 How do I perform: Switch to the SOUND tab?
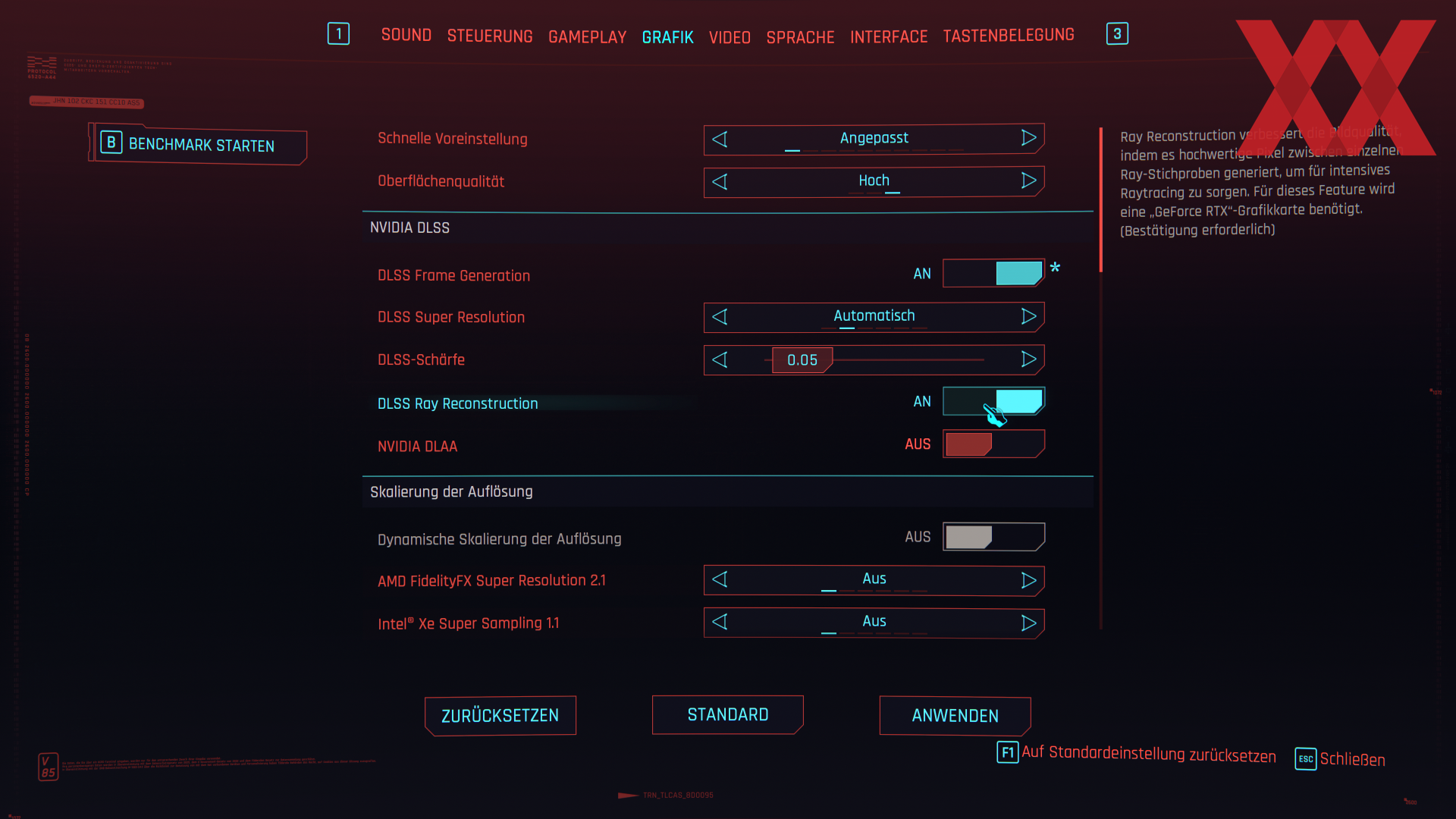[406, 35]
